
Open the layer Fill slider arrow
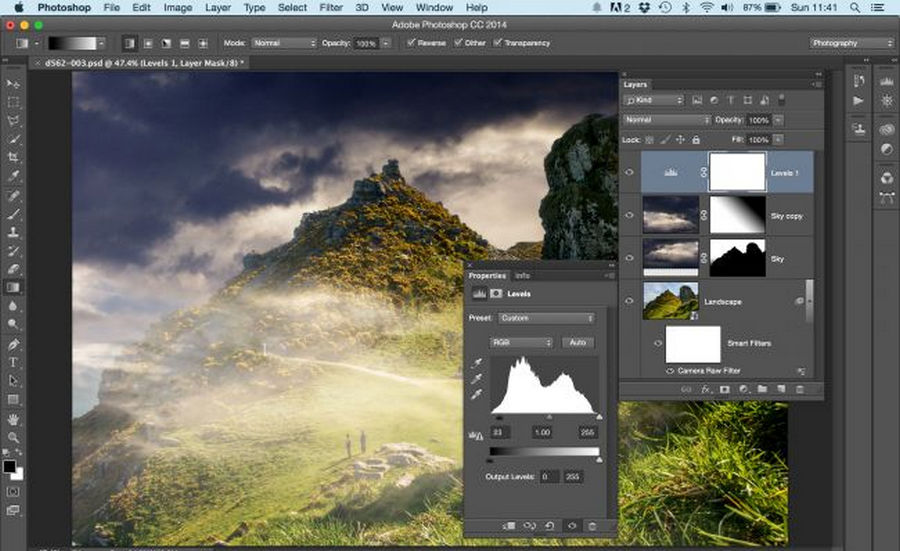pyautogui.click(x=778, y=139)
